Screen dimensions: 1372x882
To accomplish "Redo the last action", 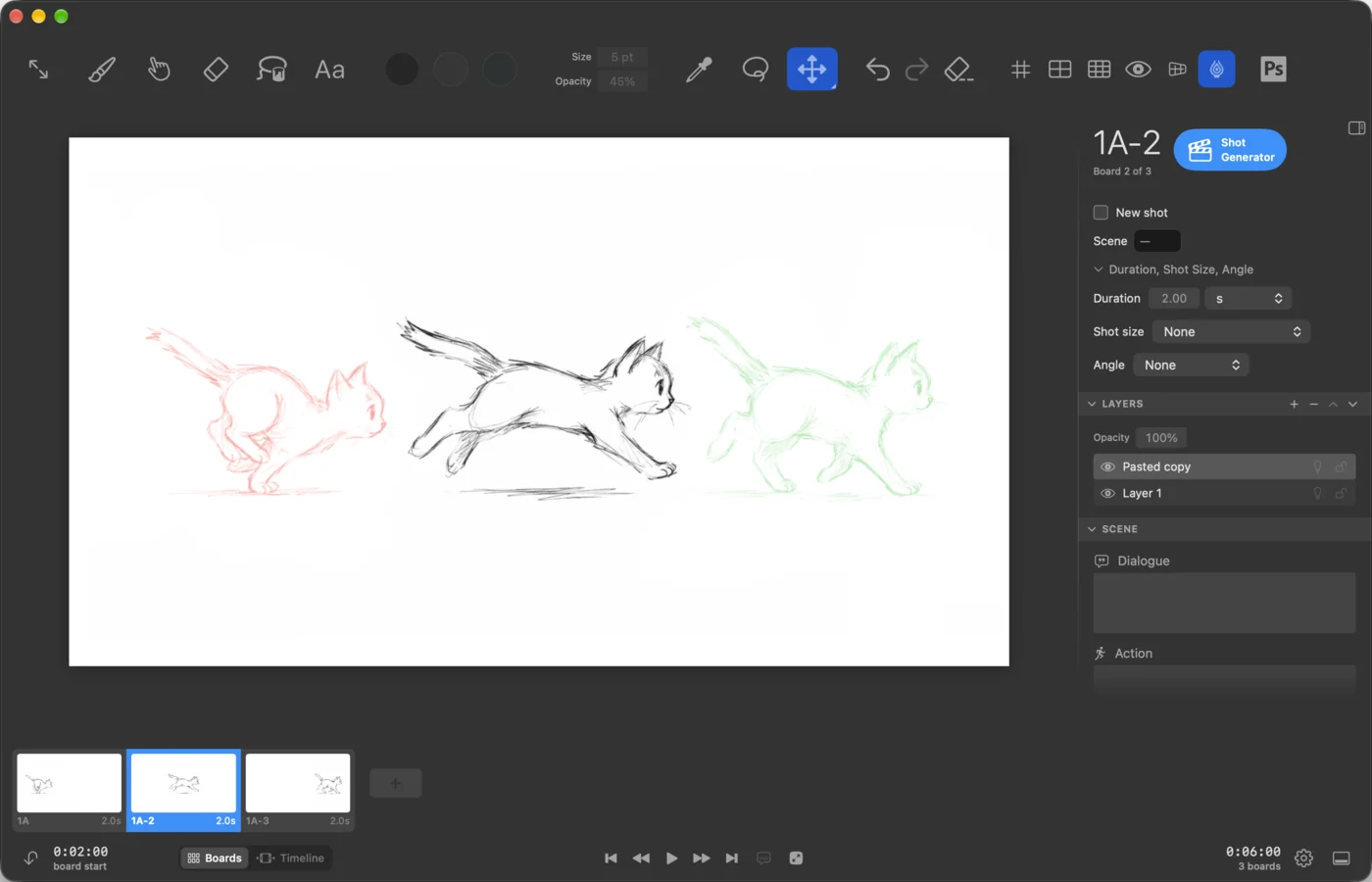I will tap(917, 70).
